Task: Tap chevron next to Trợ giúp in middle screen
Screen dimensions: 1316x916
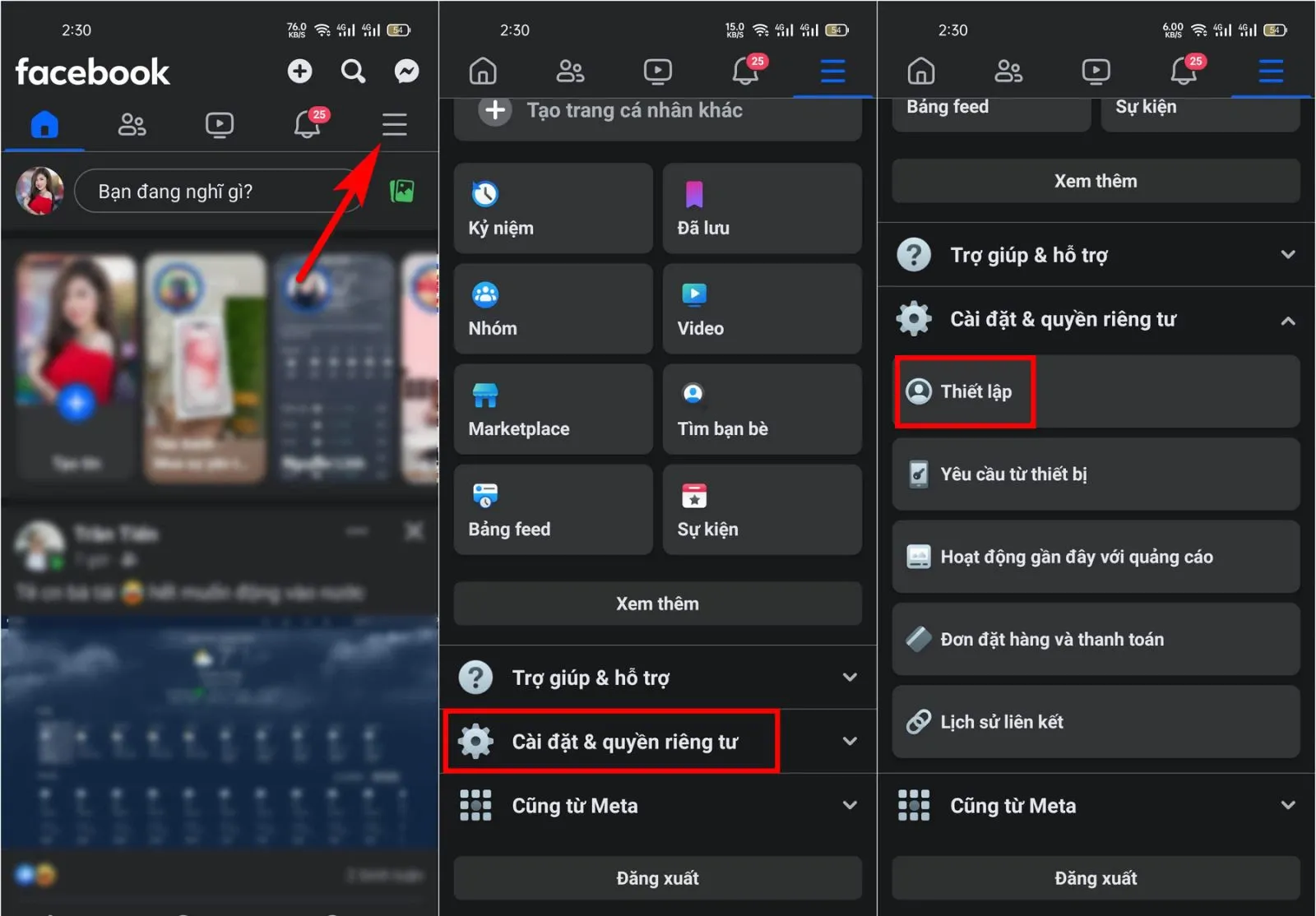Action: click(850, 678)
